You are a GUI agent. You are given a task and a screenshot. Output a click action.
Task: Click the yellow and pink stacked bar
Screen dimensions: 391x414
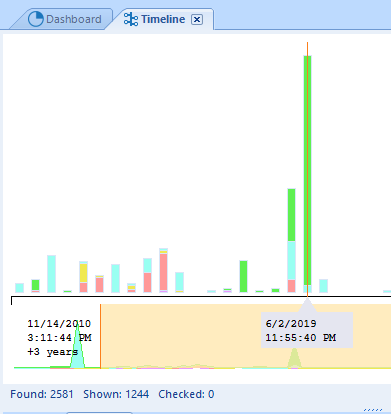click(x=83, y=277)
